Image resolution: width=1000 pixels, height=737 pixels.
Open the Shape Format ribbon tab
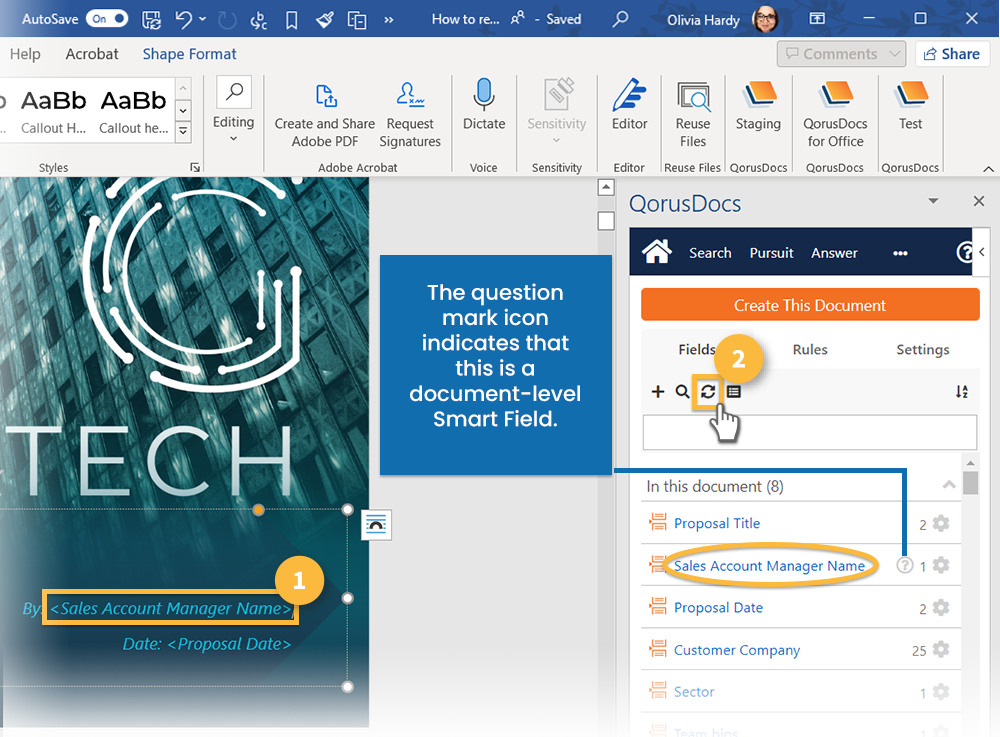point(189,53)
